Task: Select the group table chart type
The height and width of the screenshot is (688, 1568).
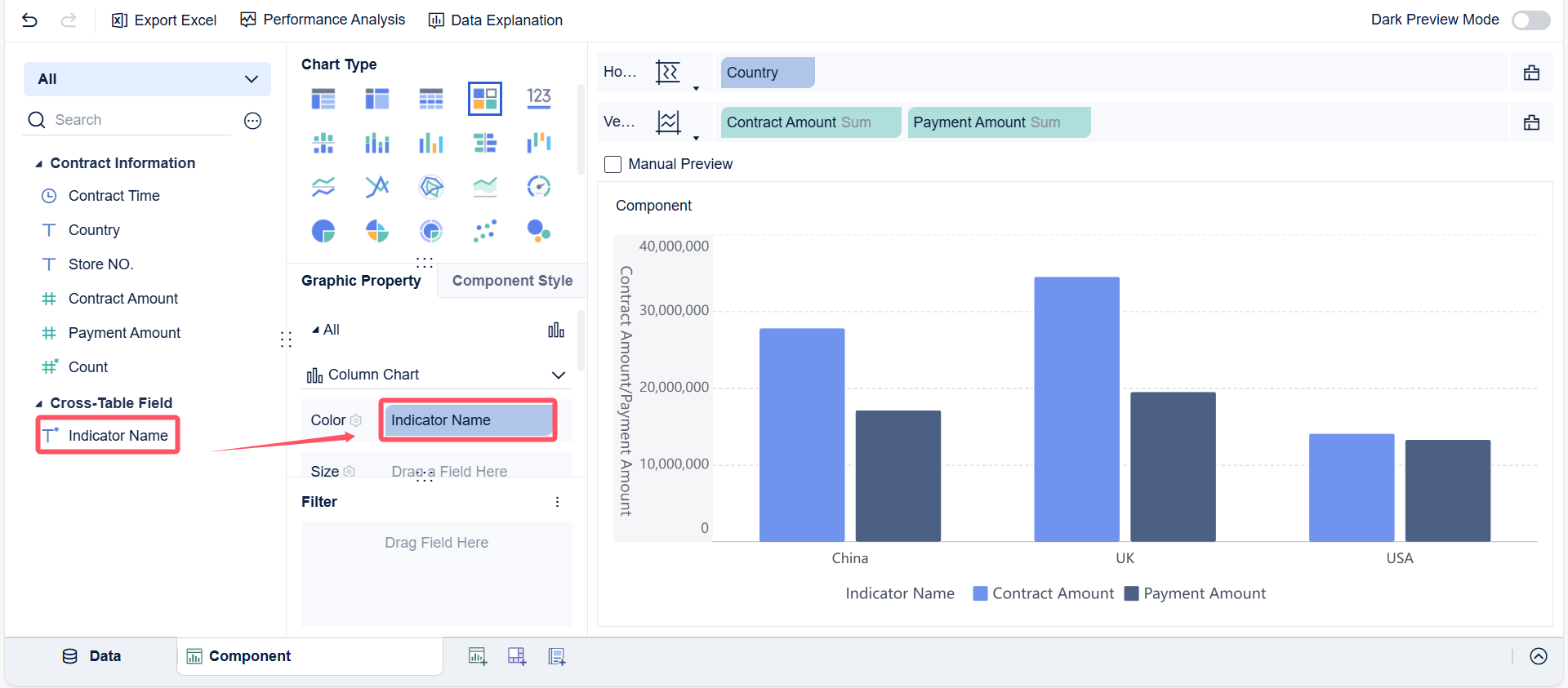Action: point(323,99)
